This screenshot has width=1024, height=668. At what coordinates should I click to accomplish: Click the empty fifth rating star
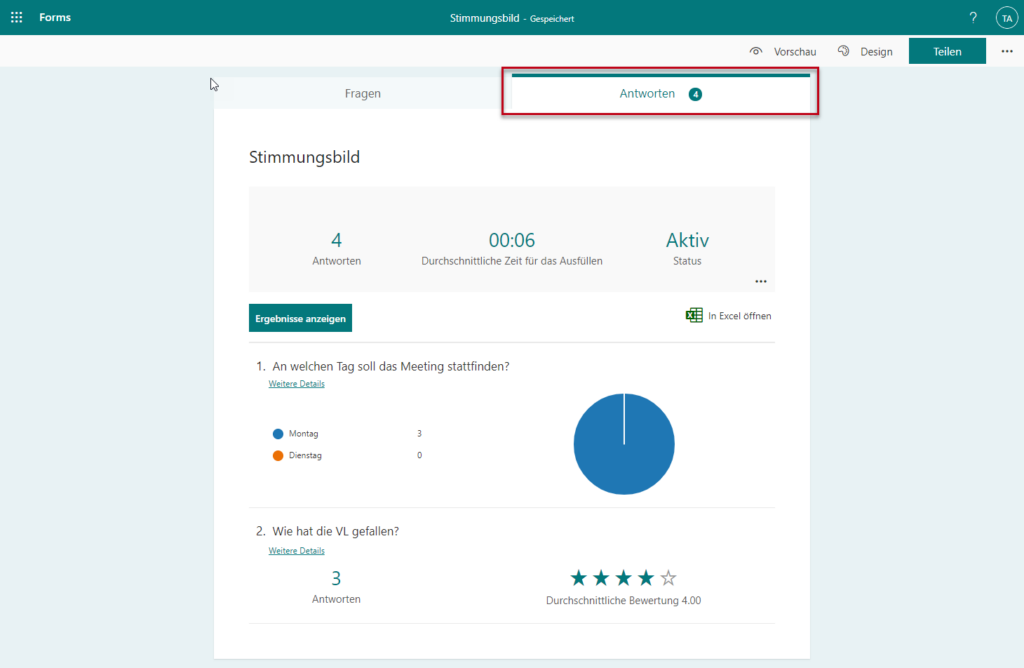668,578
